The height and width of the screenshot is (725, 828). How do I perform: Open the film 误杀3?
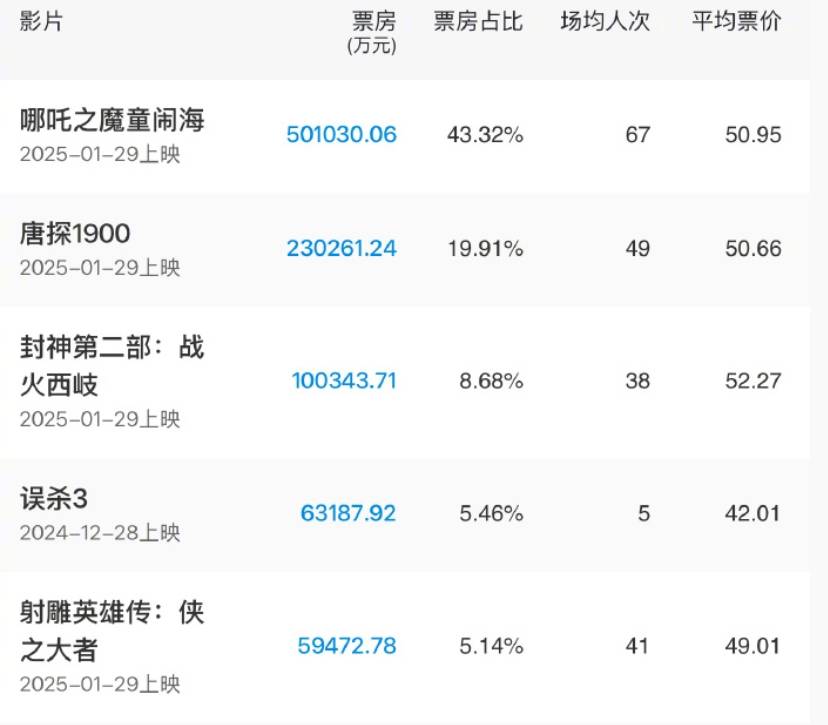point(54,498)
